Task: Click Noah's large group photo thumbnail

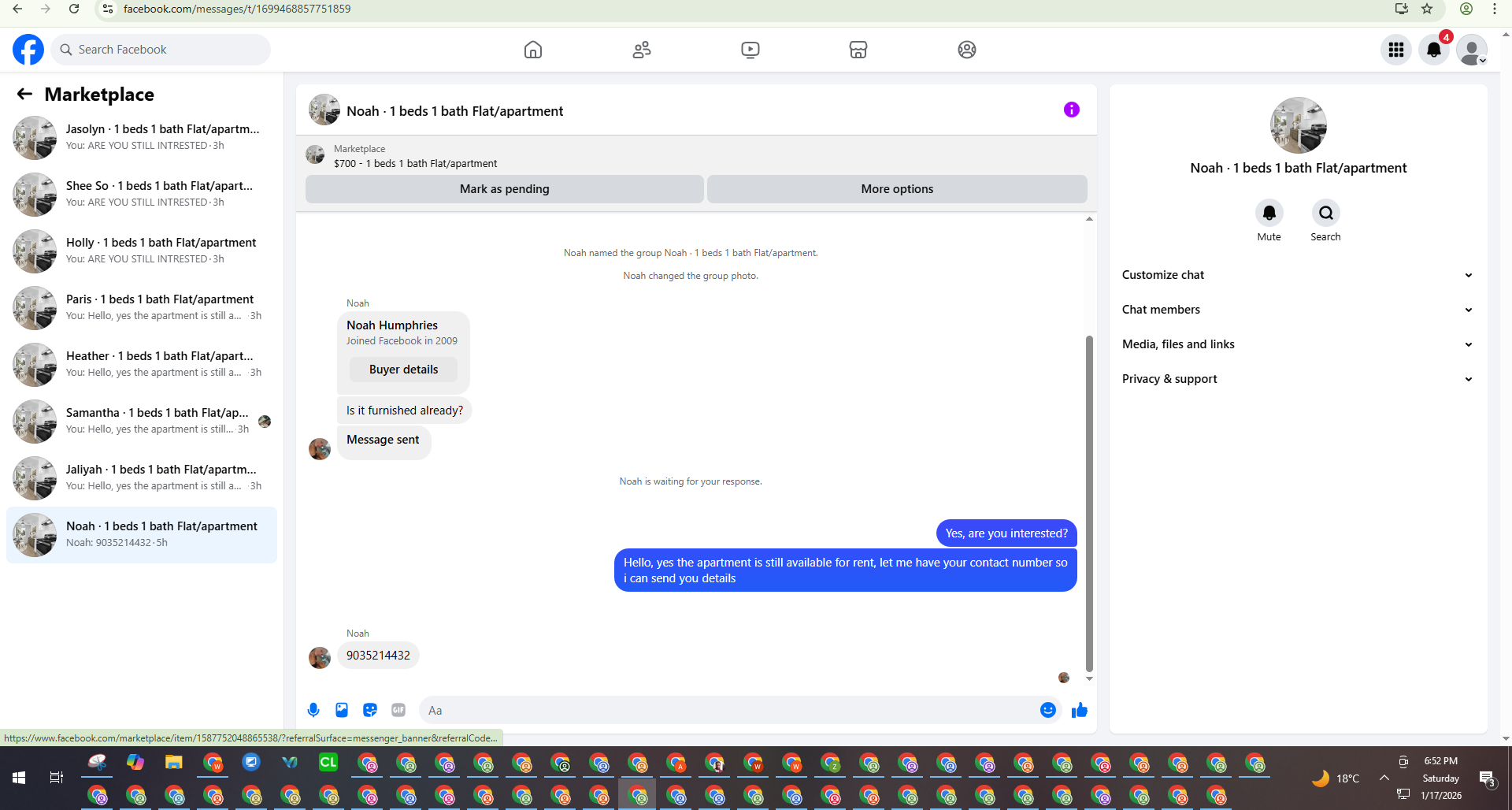Action: (1298, 125)
